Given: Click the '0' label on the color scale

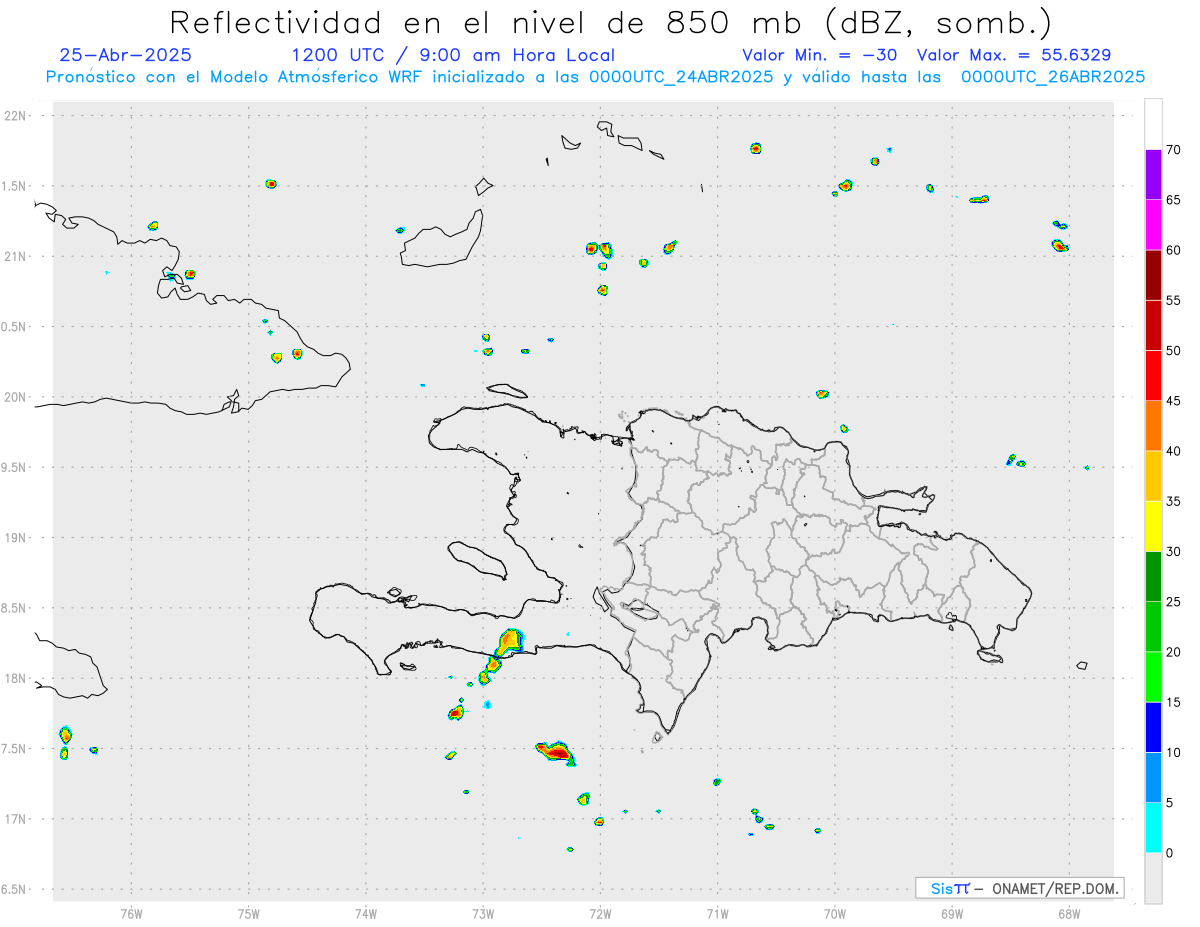Looking at the screenshot, I should (1169, 853).
